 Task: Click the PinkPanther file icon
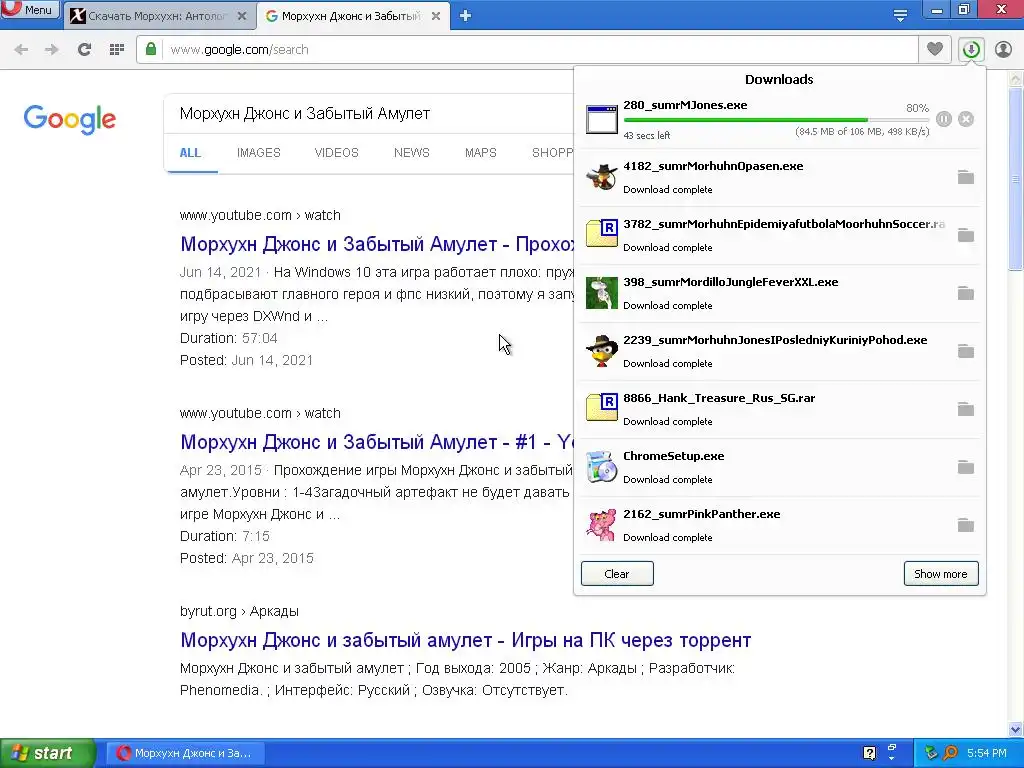(601, 525)
